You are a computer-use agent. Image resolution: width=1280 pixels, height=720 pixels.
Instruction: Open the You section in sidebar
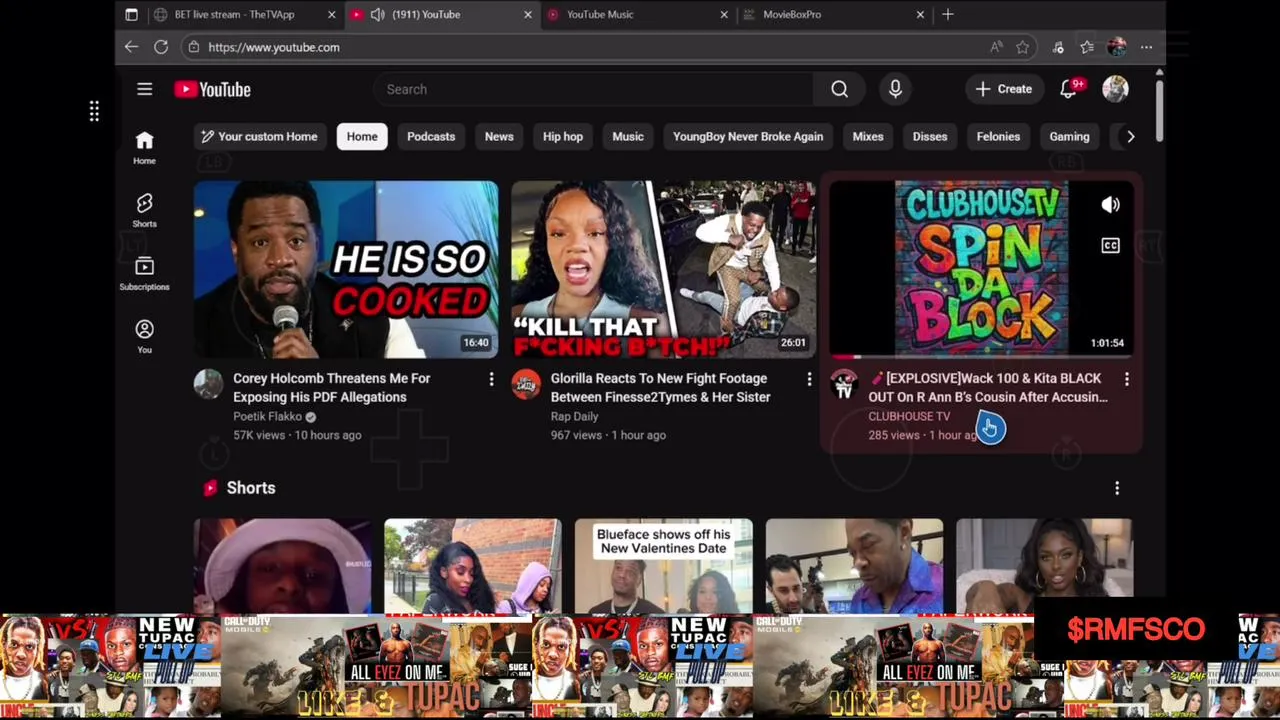coord(144,336)
